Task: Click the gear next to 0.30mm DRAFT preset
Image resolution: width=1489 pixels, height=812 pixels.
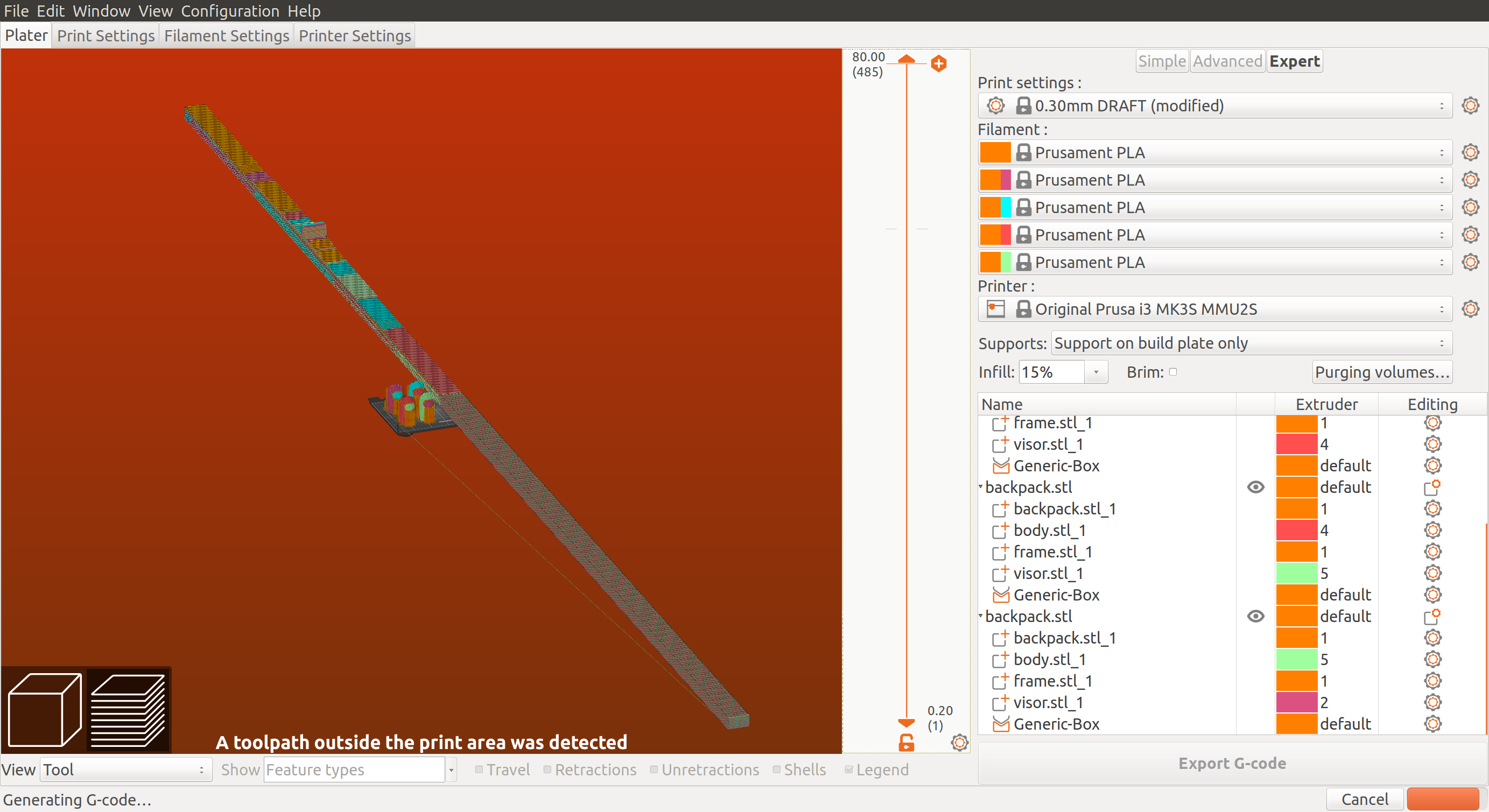Action: (1470, 105)
